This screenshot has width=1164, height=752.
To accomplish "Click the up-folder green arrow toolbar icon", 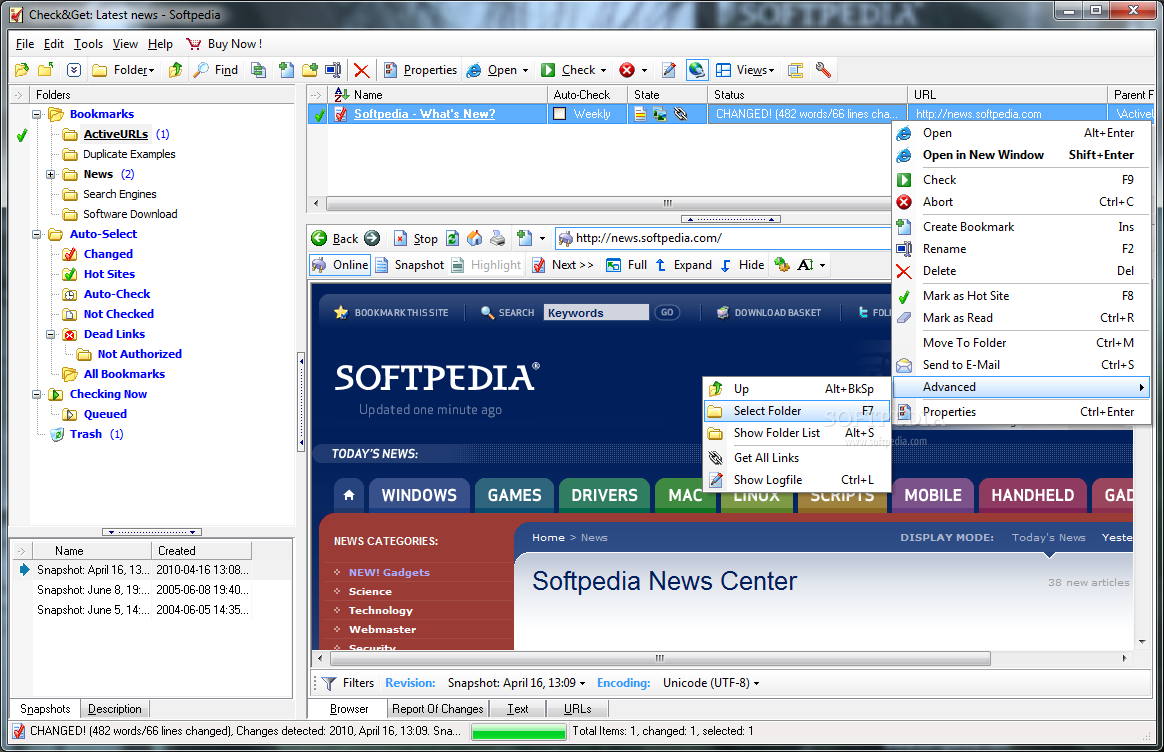I will (x=175, y=70).
